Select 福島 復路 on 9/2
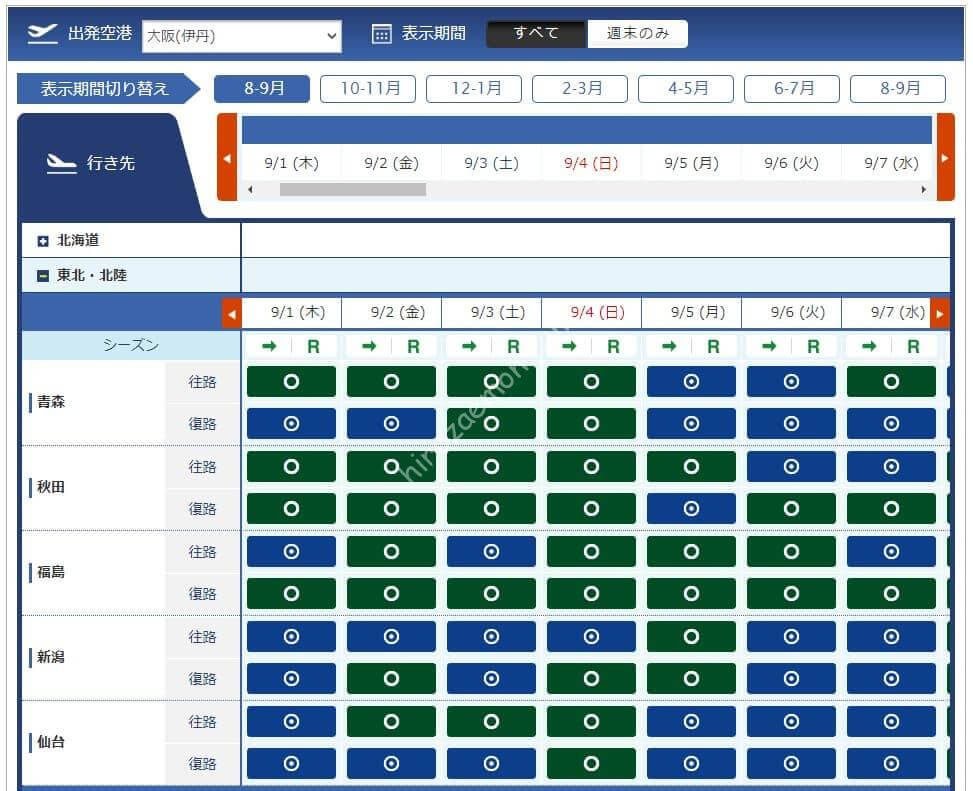 pyautogui.click(x=391, y=594)
